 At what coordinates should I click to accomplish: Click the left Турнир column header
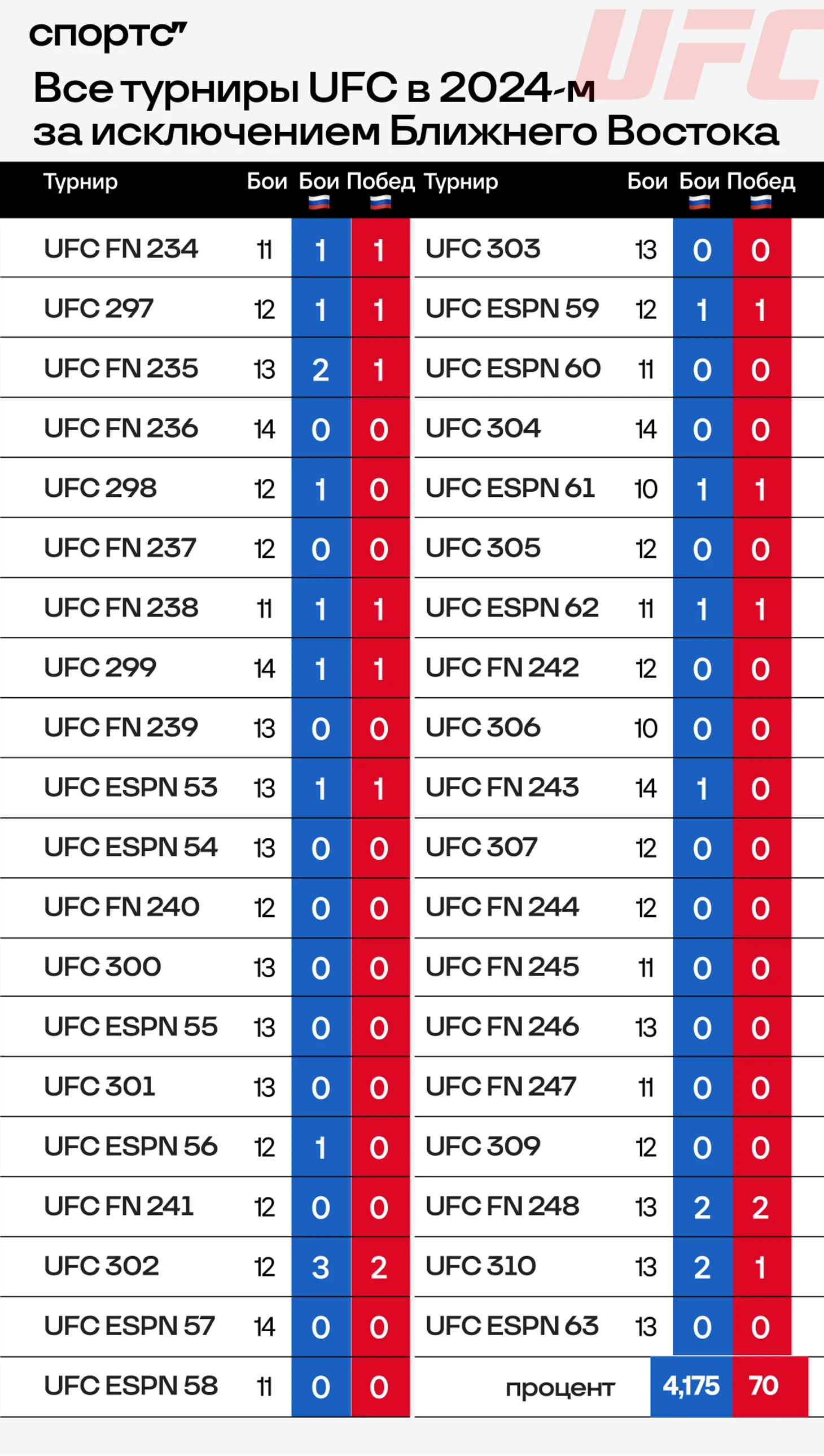pos(81,182)
